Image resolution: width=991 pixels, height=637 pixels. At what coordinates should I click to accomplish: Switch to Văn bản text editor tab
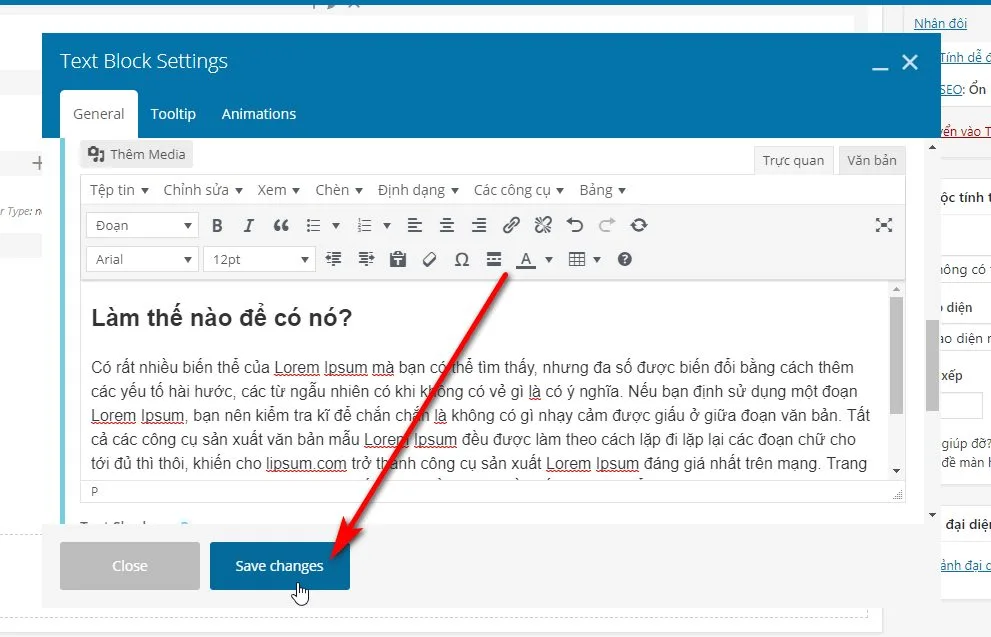(x=872, y=161)
